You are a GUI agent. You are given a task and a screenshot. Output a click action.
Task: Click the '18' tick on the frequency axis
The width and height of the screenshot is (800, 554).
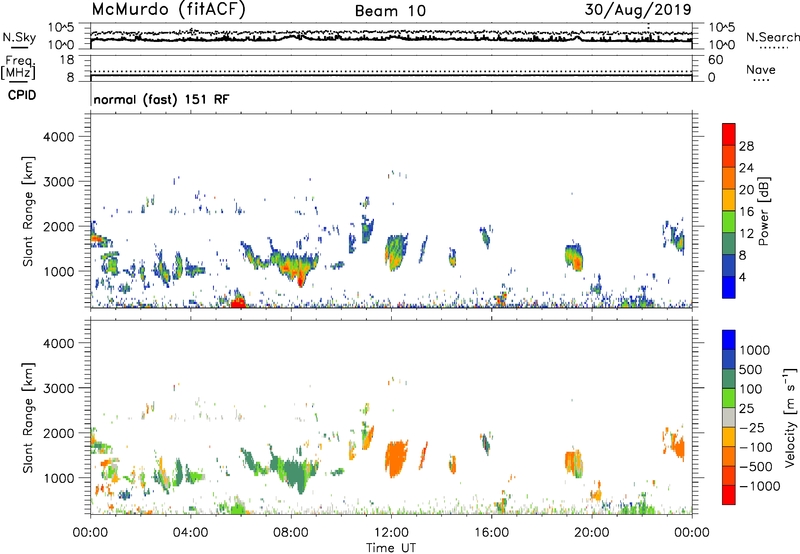pos(66,60)
